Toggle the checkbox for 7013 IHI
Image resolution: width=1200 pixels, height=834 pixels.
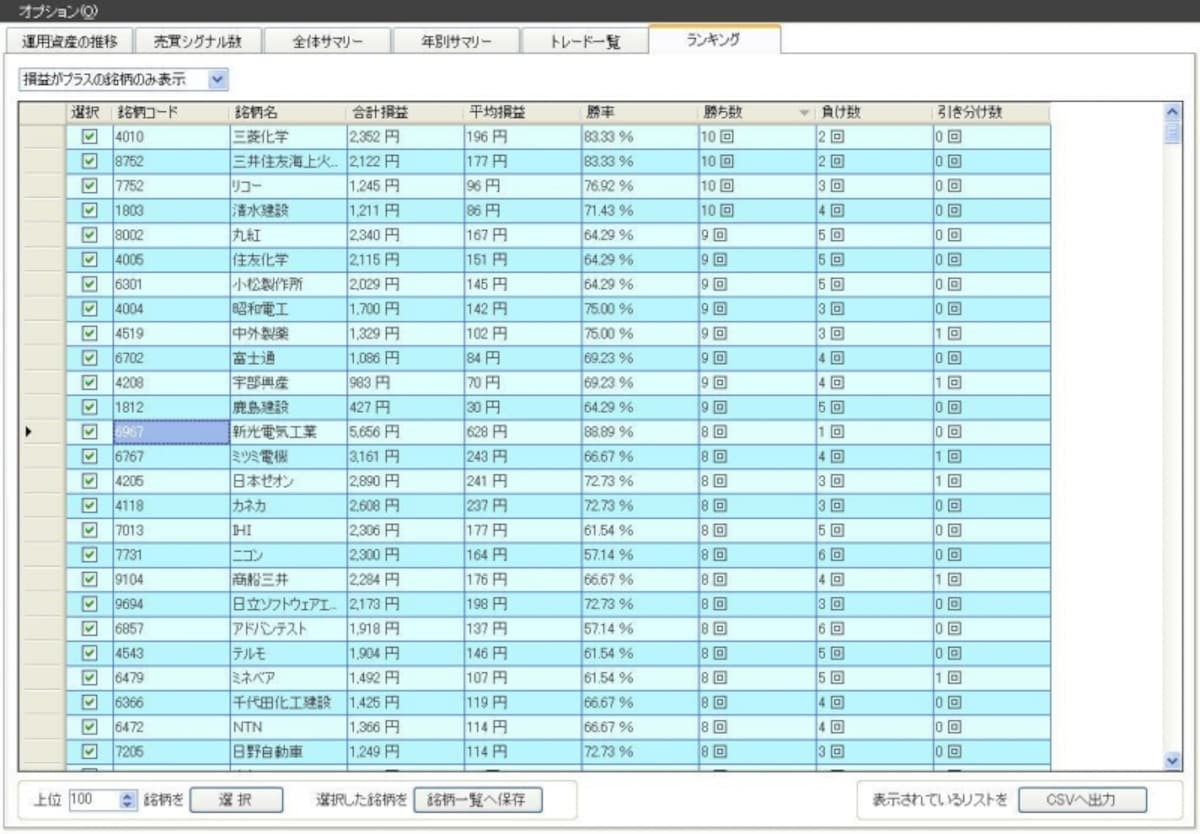90,529
